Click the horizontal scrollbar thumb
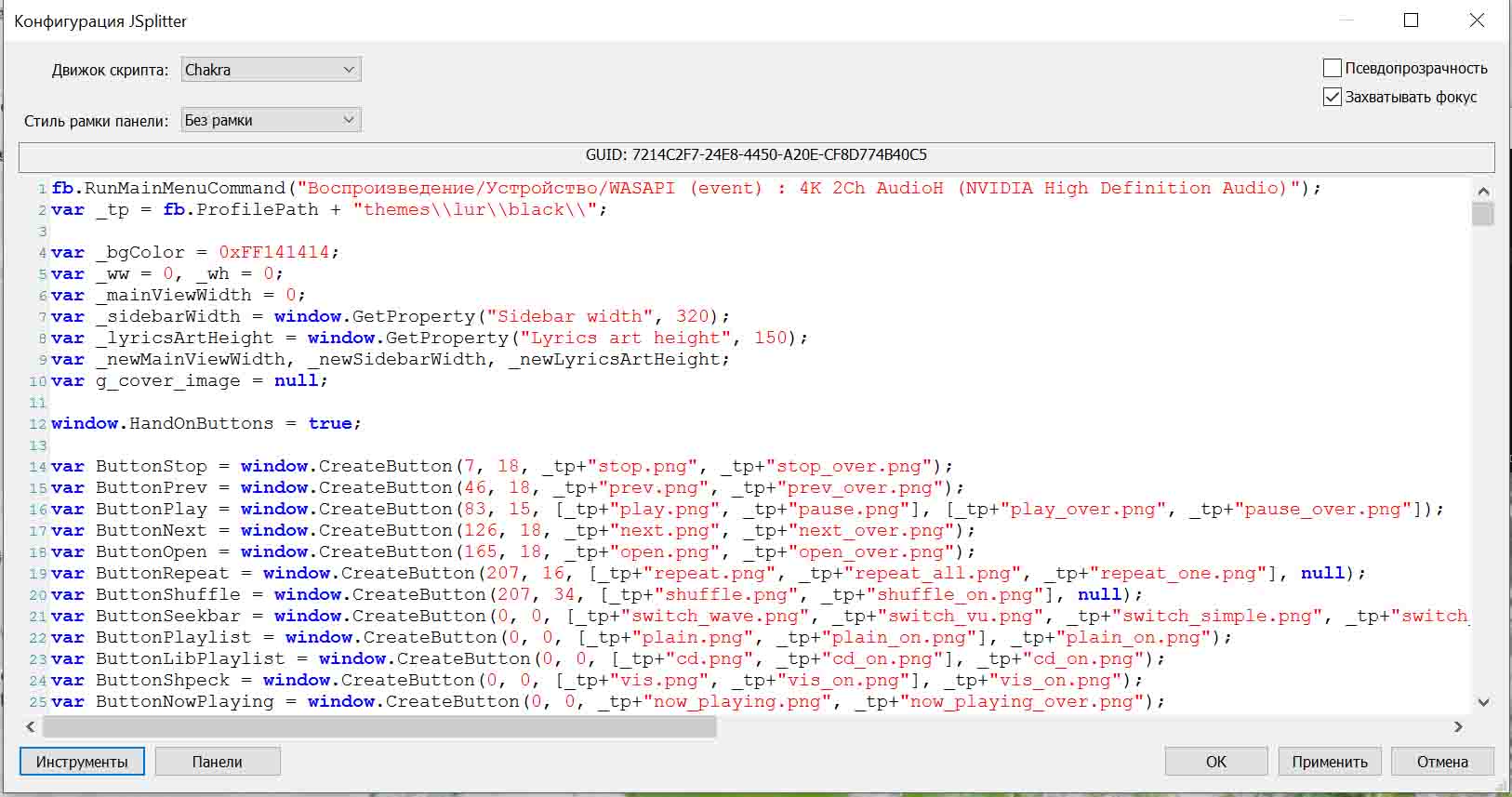1512x797 pixels. tap(379, 726)
